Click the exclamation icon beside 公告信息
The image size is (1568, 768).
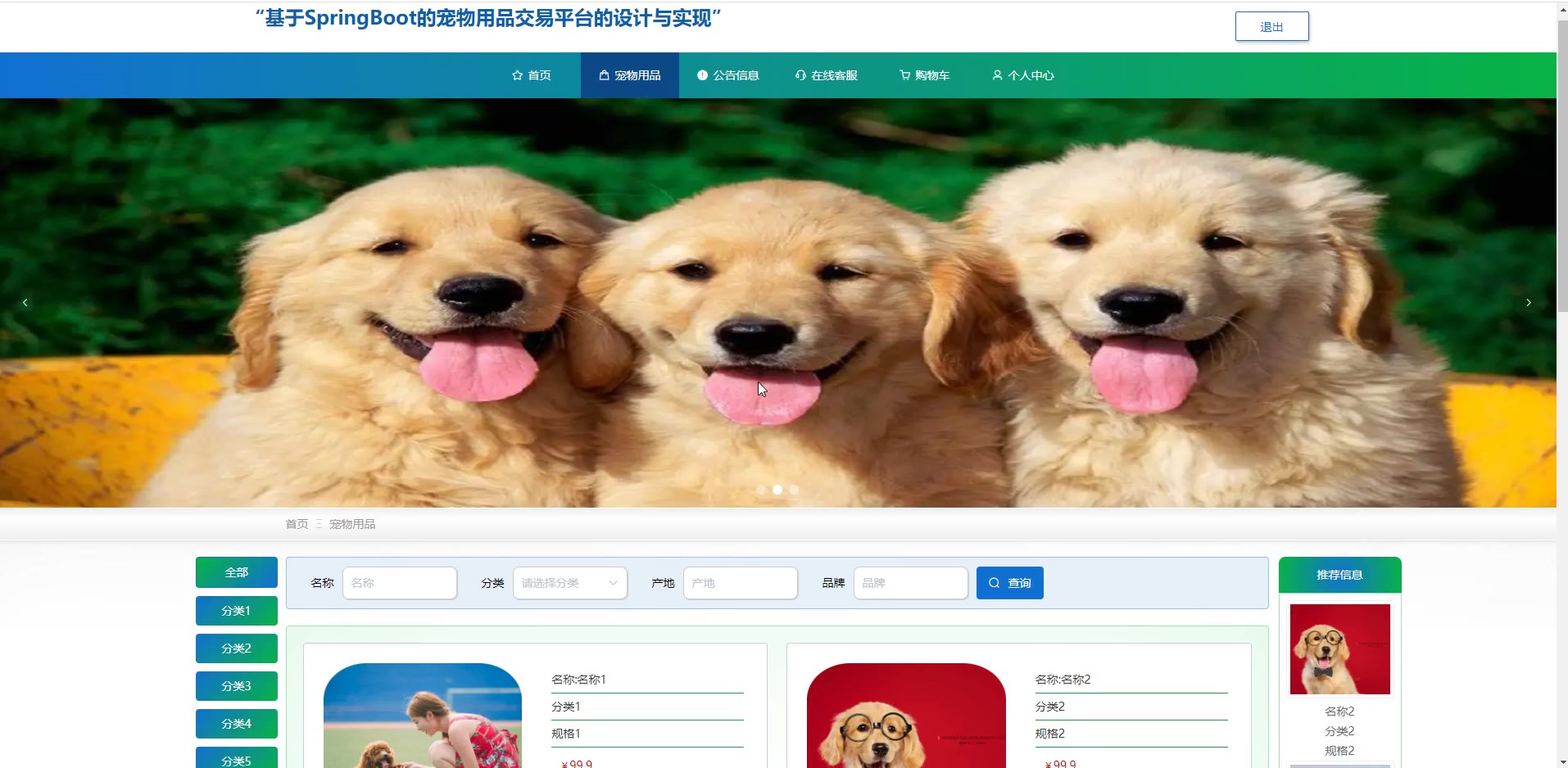coord(702,75)
